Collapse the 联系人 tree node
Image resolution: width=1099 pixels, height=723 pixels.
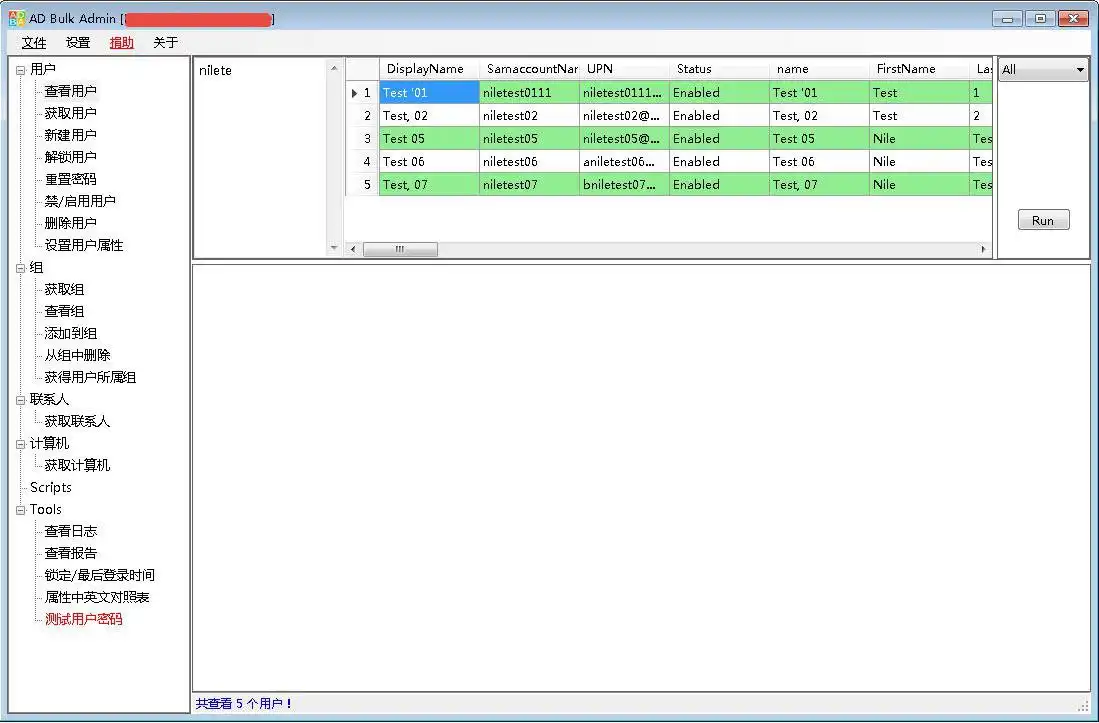[x=20, y=399]
